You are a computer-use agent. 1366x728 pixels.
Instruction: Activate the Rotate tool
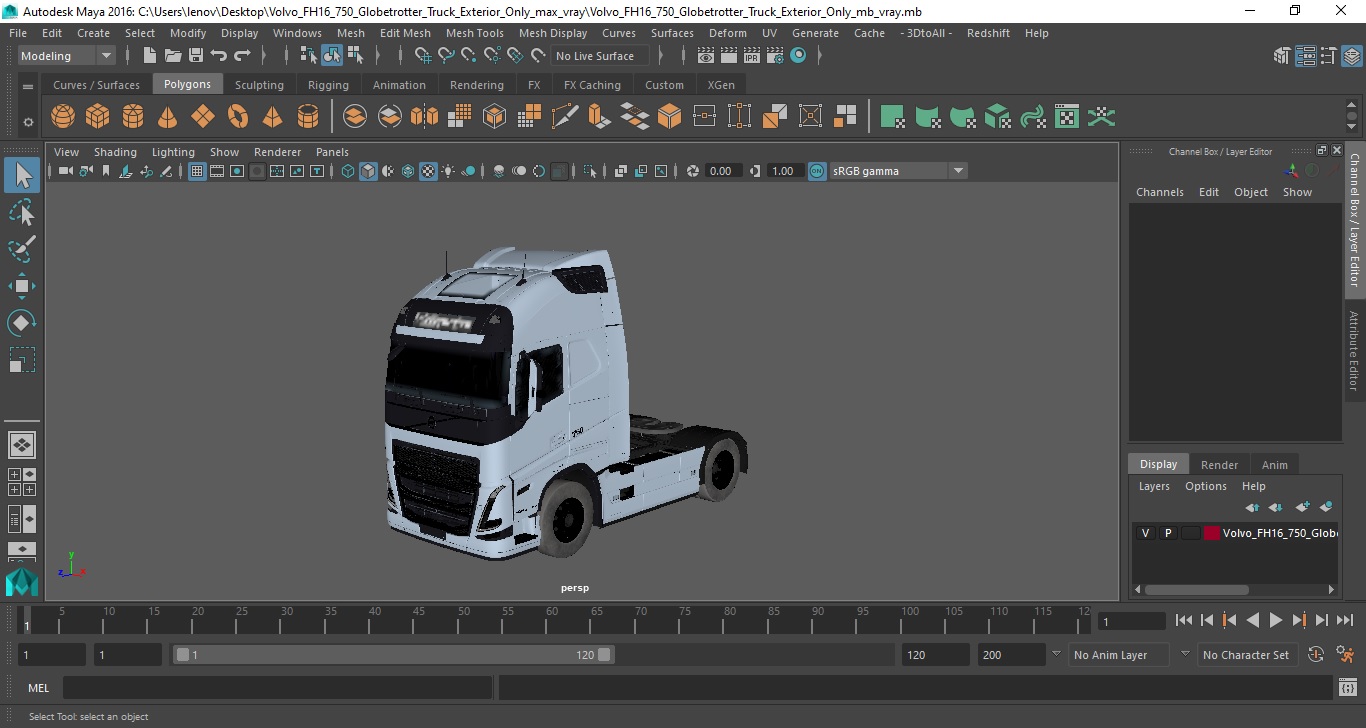pyautogui.click(x=22, y=322)
